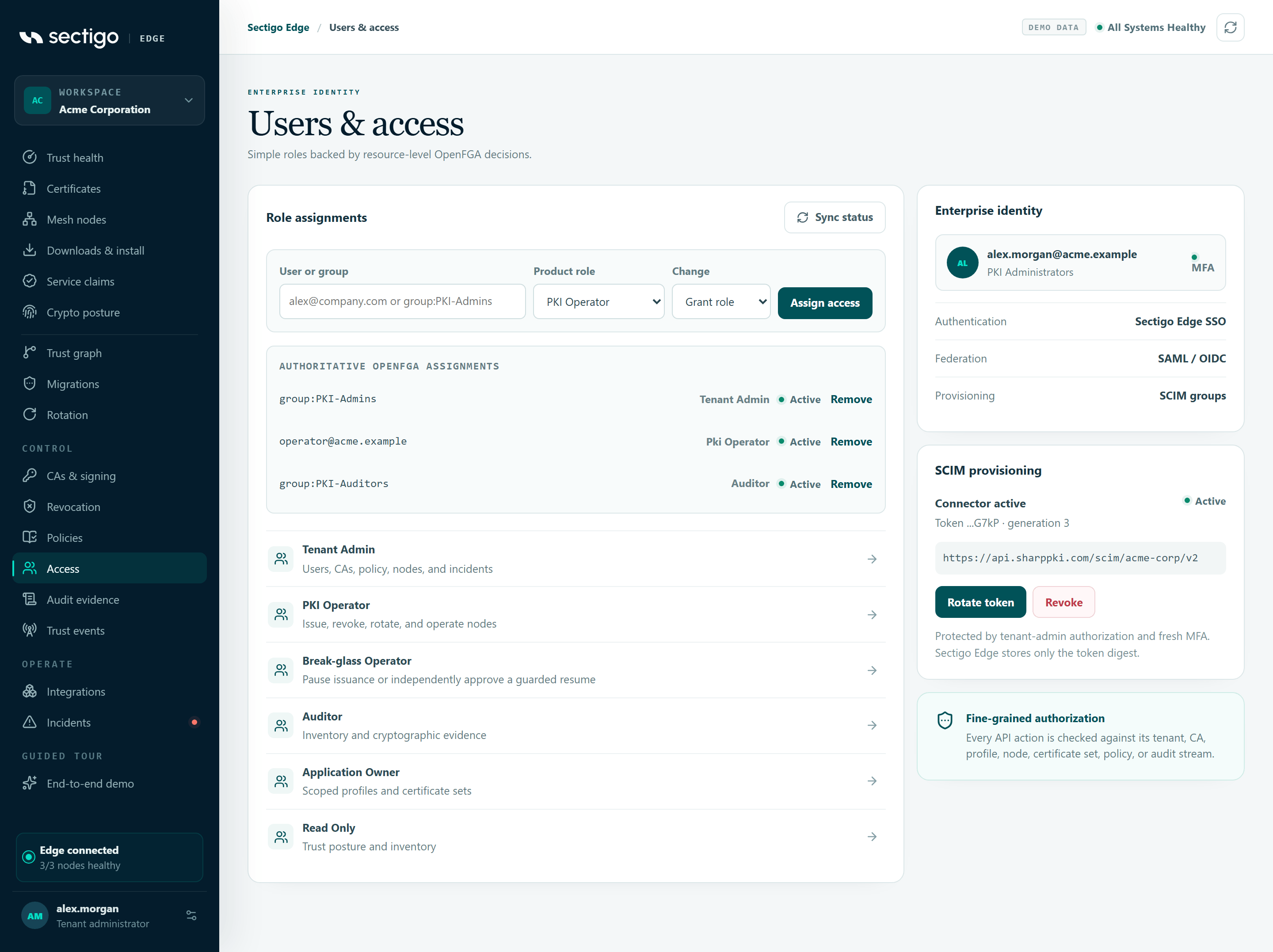Expand the Tenant Admin role row

(576, 559)
